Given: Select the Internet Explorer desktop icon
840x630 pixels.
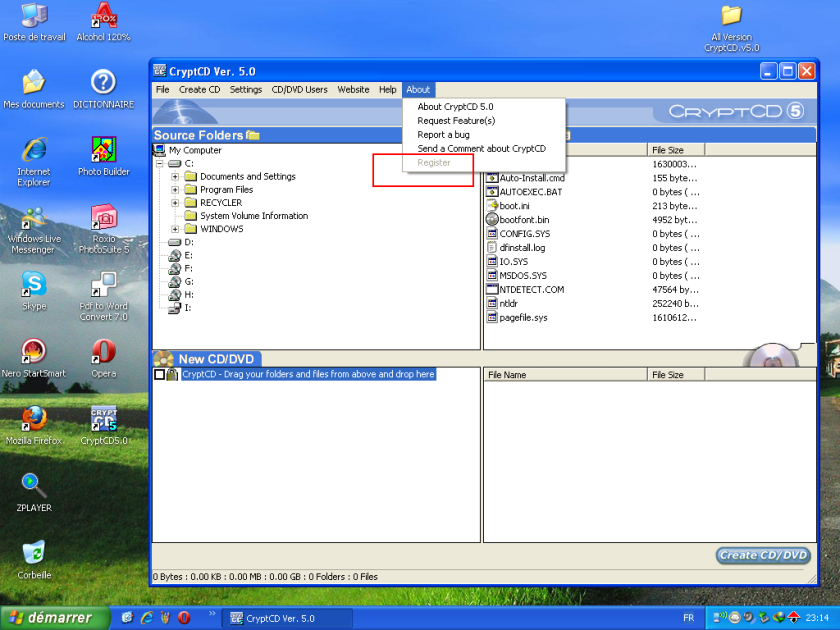Looking at the screenshot, I should (x=34, y=161).
